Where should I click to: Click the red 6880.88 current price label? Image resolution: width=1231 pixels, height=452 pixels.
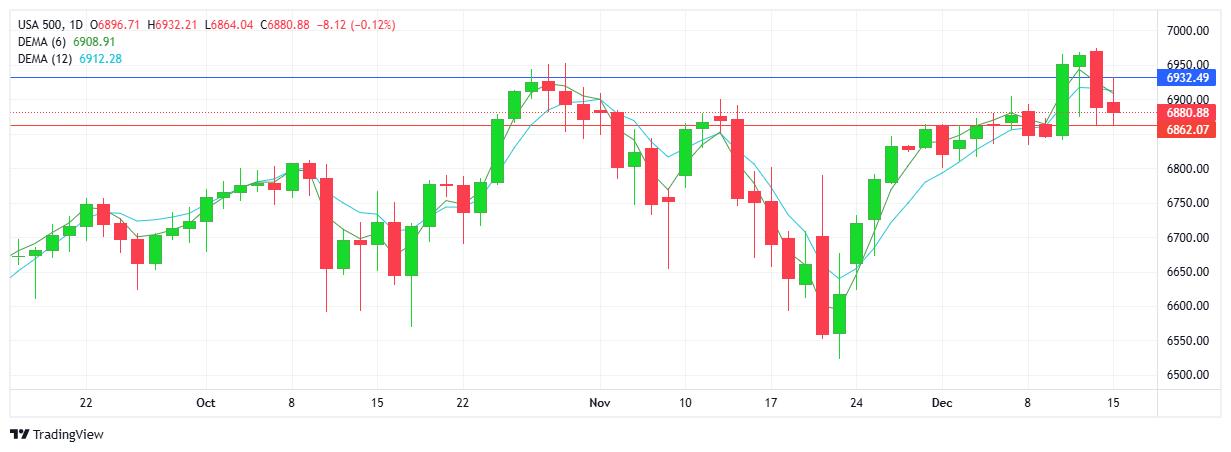coord(1187,113)
